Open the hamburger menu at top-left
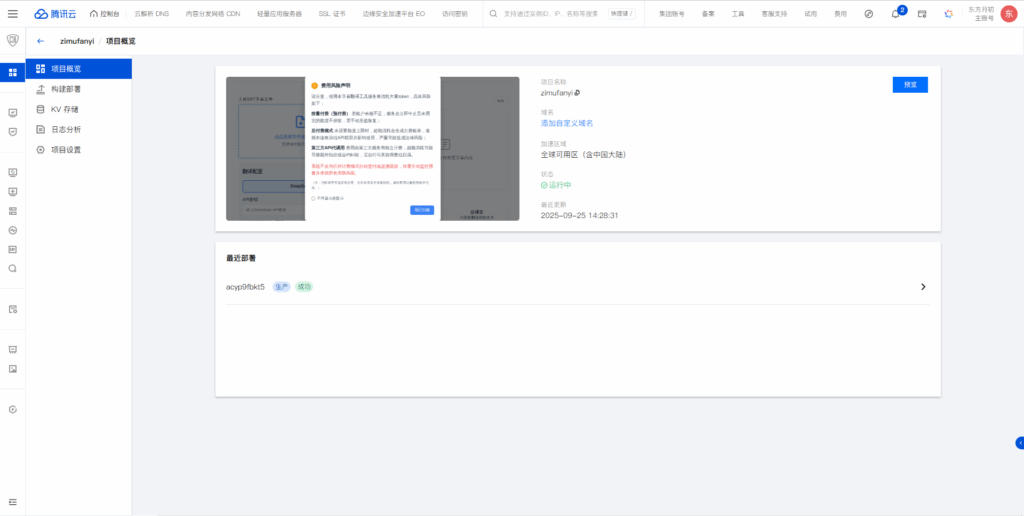The width and height of the screenshot is (1024, 516). (12, 14)
